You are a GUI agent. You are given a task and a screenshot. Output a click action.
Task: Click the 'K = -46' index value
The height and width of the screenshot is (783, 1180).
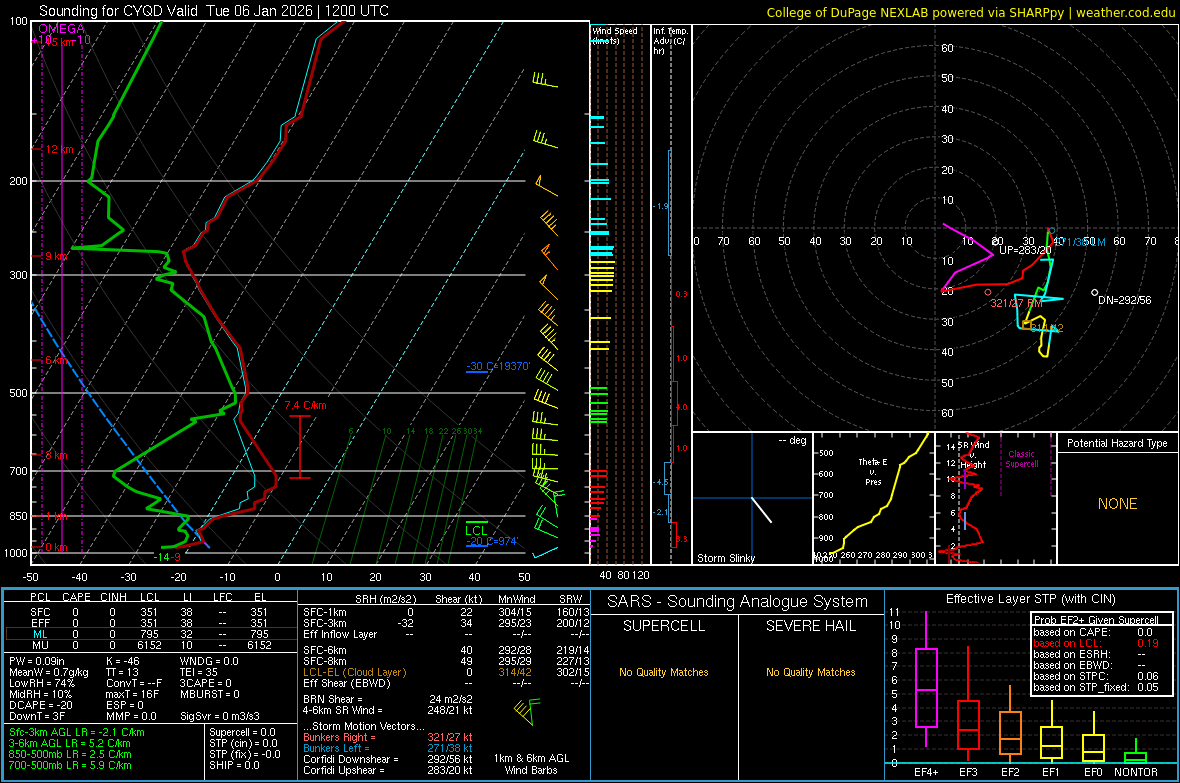click(x=123, y=661)
